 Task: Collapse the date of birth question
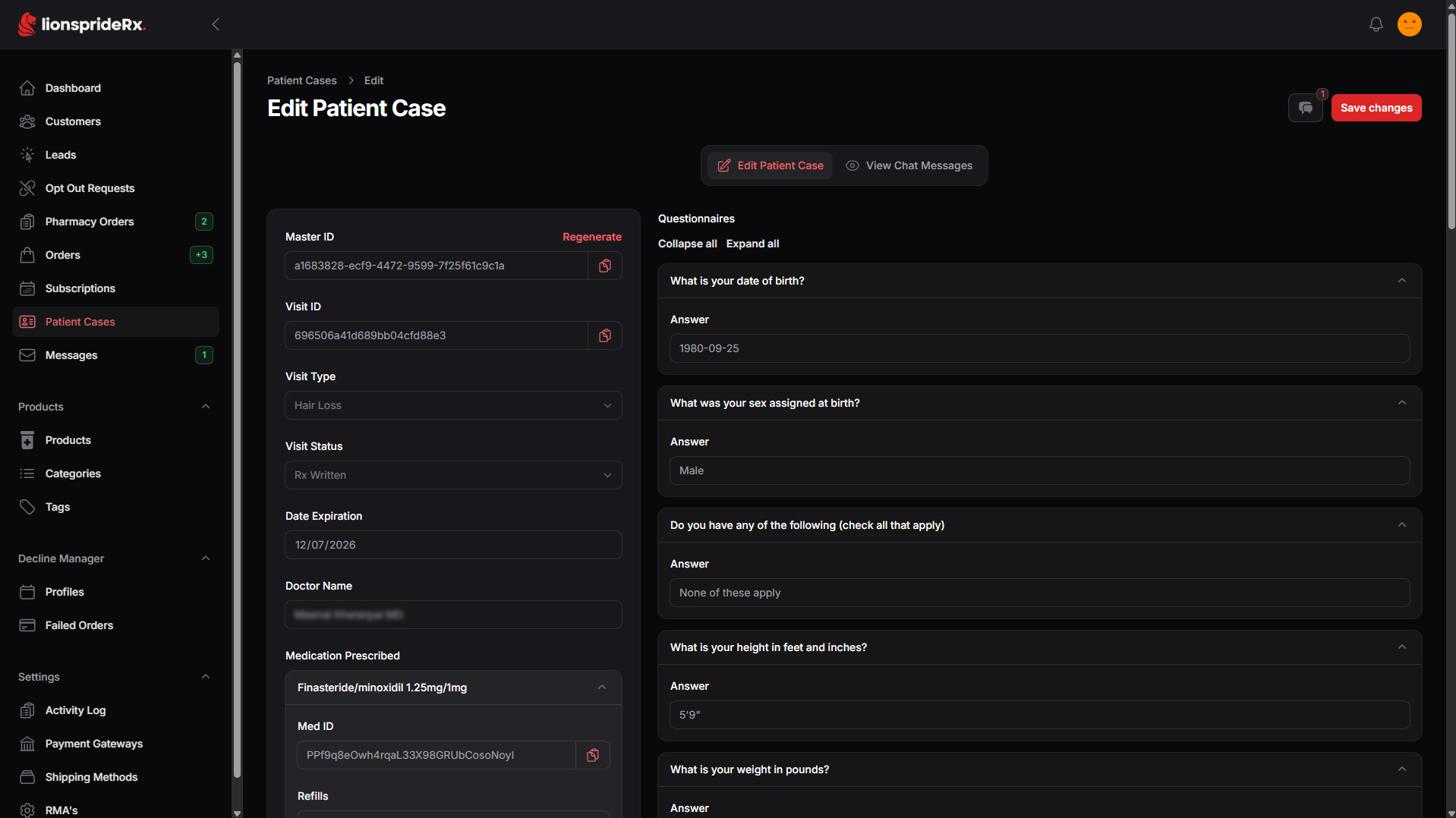[1401, 281]
